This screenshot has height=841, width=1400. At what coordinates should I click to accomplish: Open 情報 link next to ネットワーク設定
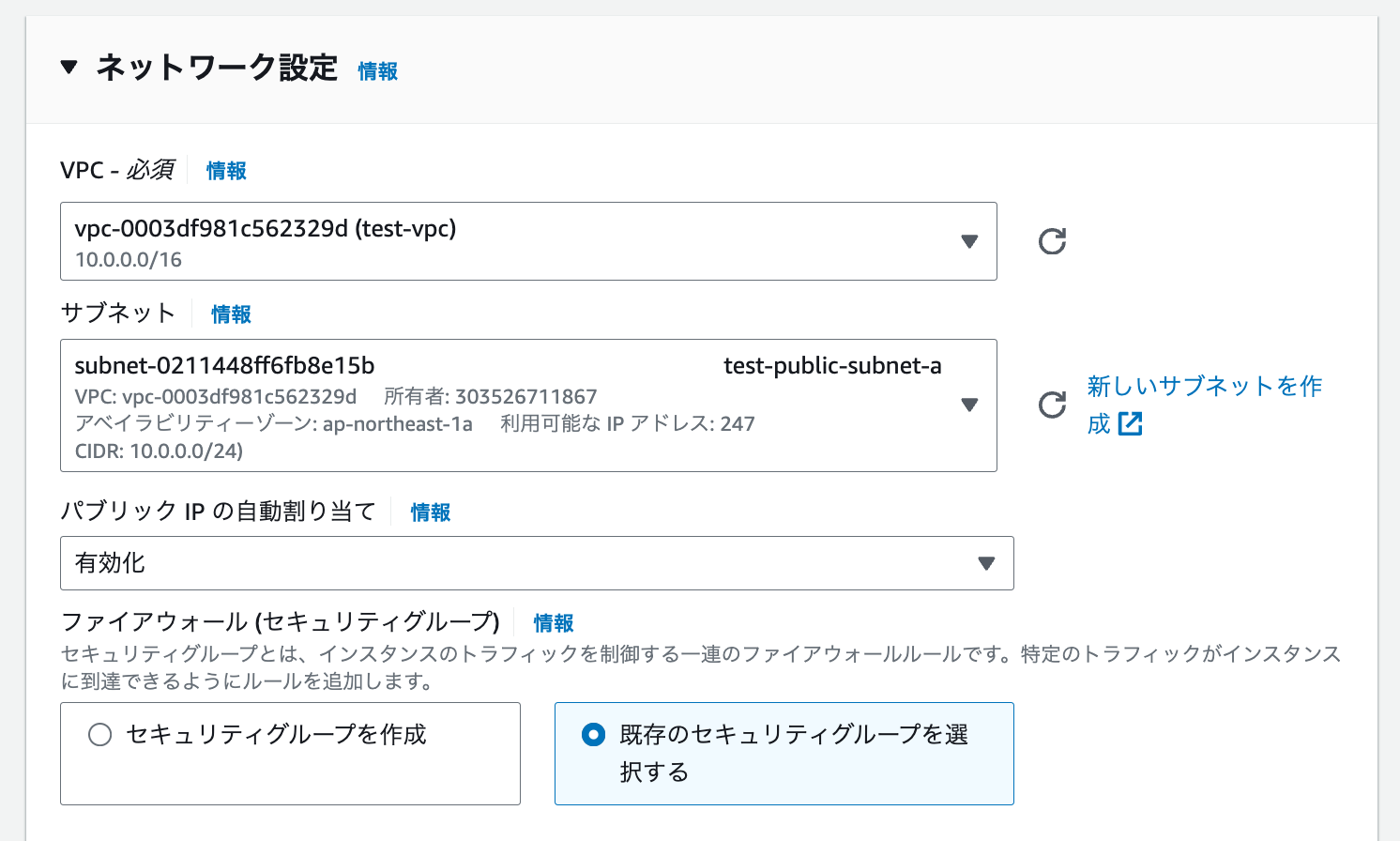coord(378,71)
